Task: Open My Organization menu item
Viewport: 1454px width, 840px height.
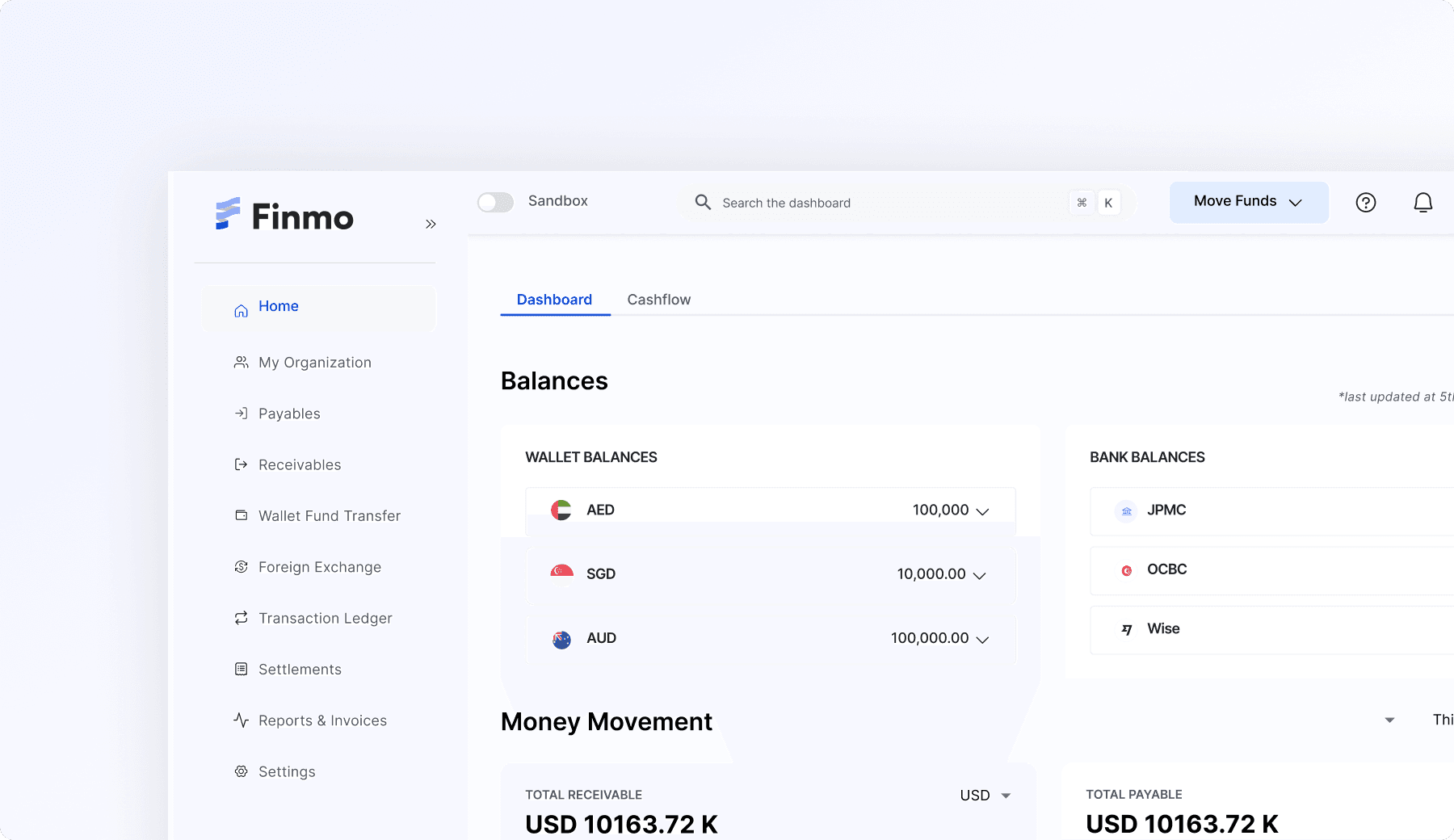Action: [x=315, y=363]
